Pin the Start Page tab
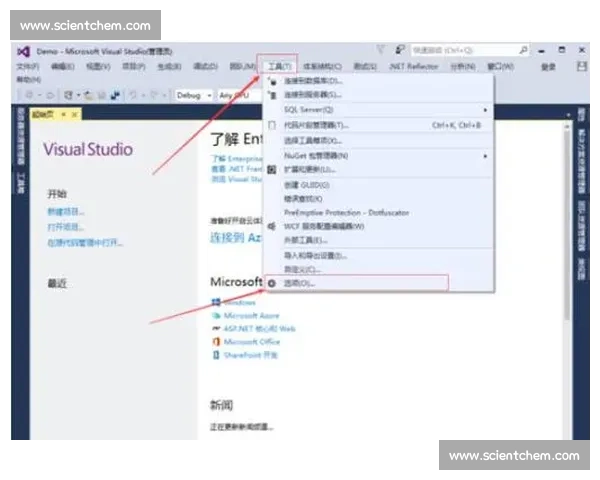Image resolution: width=600 pixels, height=480 pixels. click(x=64, y=114)
